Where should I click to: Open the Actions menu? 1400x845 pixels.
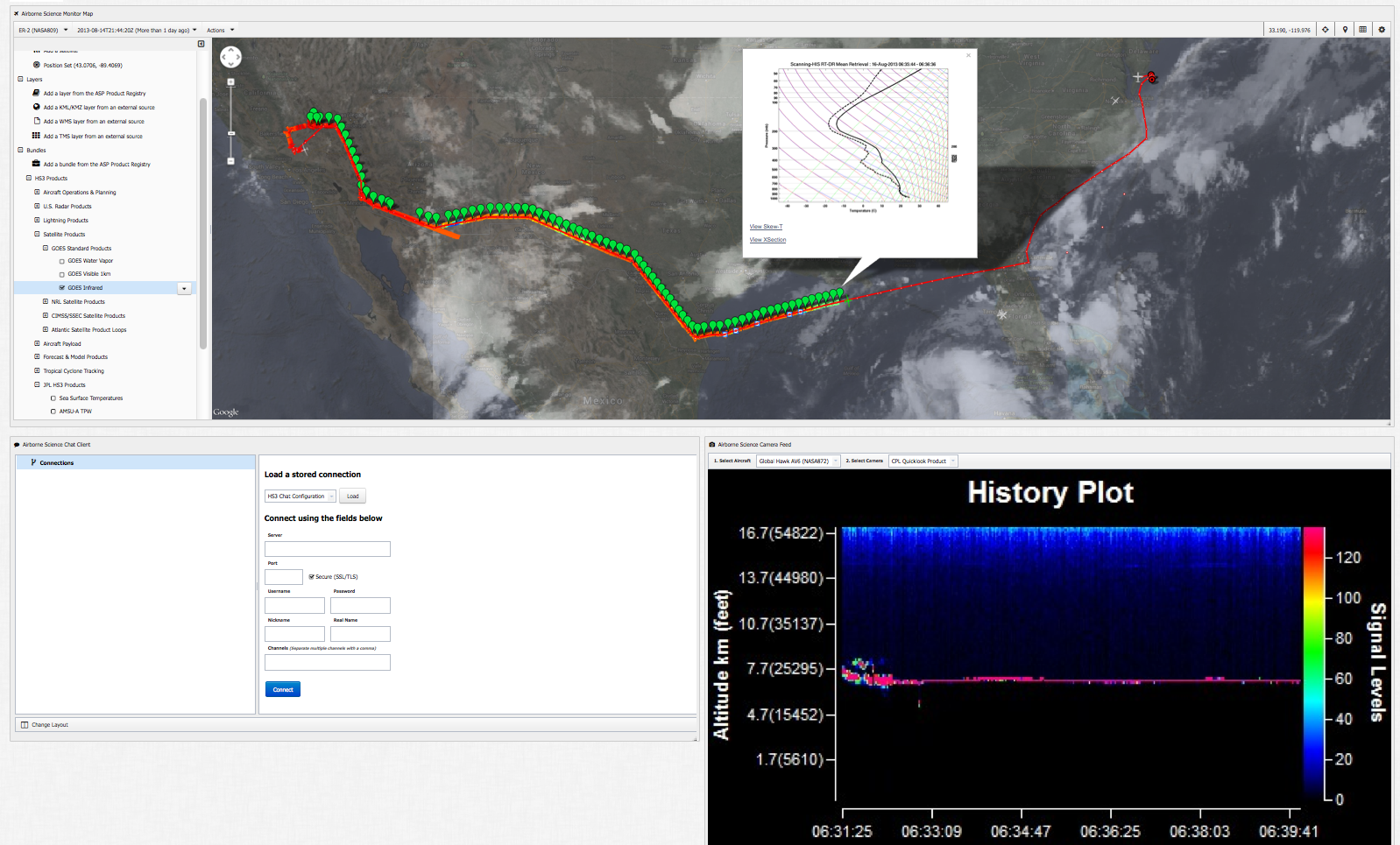point(220,30)
